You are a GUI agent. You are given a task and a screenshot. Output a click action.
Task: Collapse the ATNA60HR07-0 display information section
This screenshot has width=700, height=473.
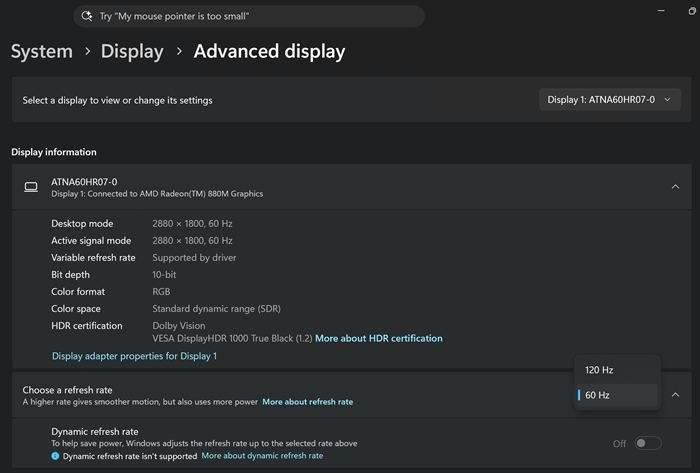[x=675, y=187]
